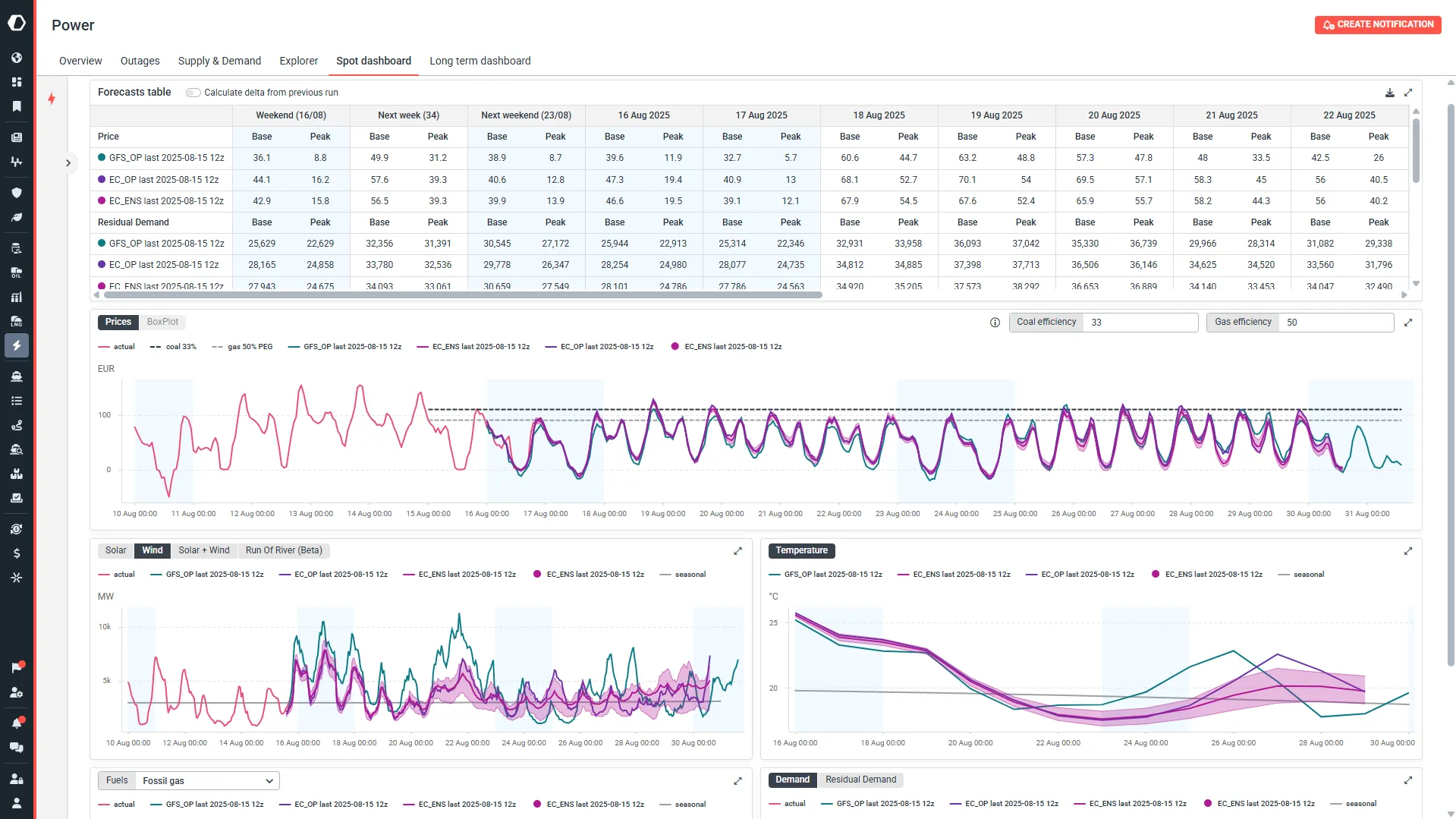Toggle actual series in Prices legend
The width and height of the screenshot is (1456, 819).
click(116, 347)
